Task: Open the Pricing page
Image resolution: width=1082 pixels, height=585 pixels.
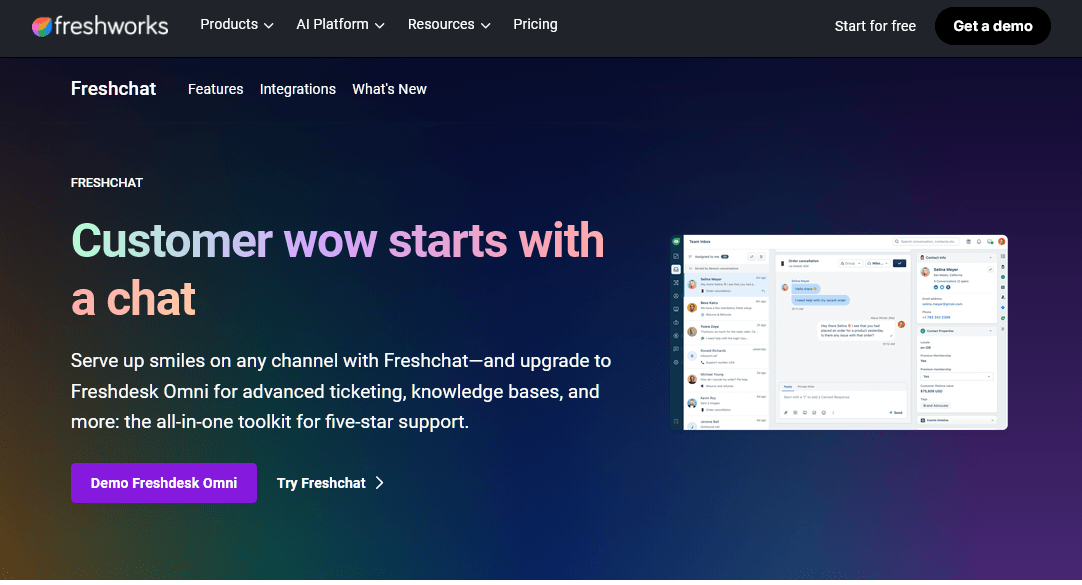Action: pyautogui.click(x=535, y=24)
